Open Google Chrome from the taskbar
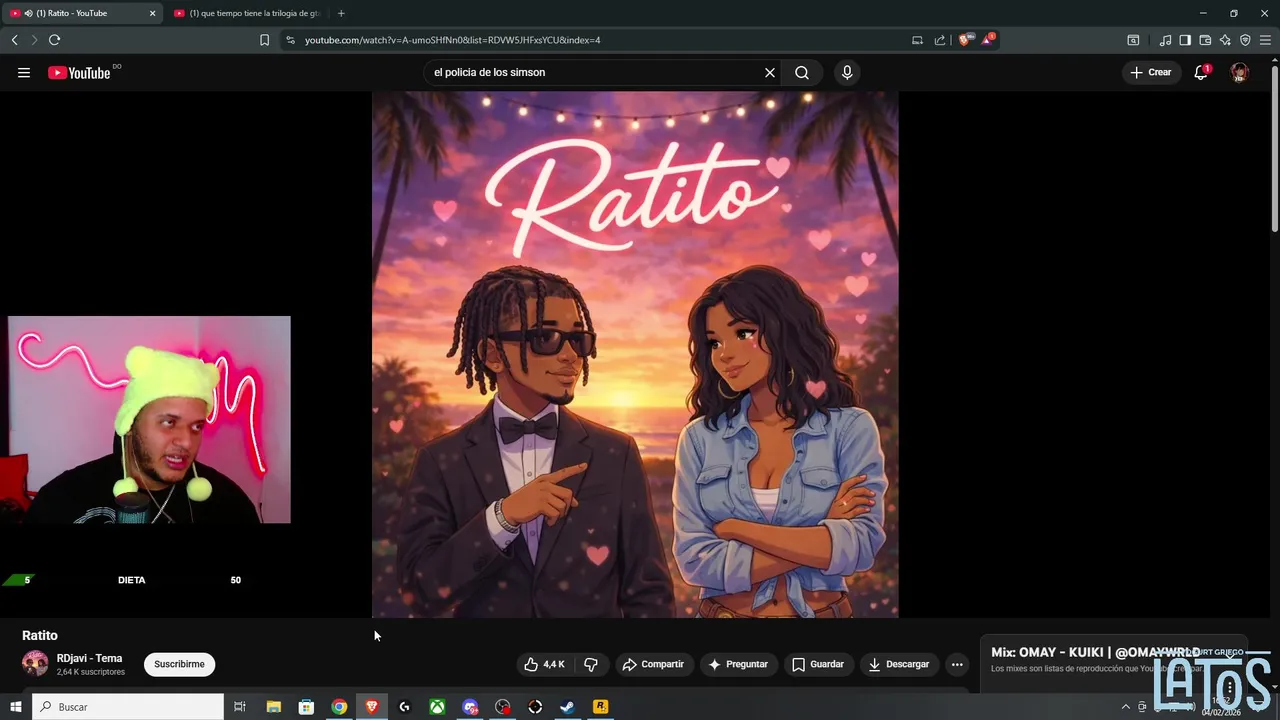The width and height of the screenshot is (1280, 720). point(339,707)
